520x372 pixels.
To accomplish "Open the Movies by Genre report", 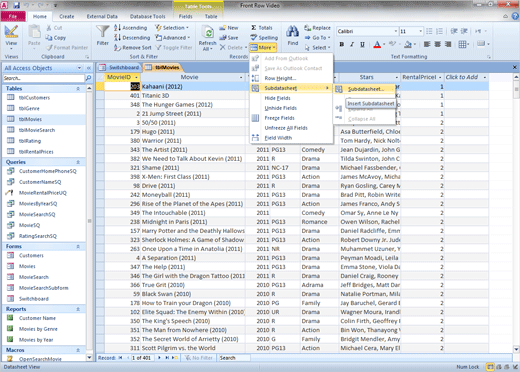I will (38, 329).
